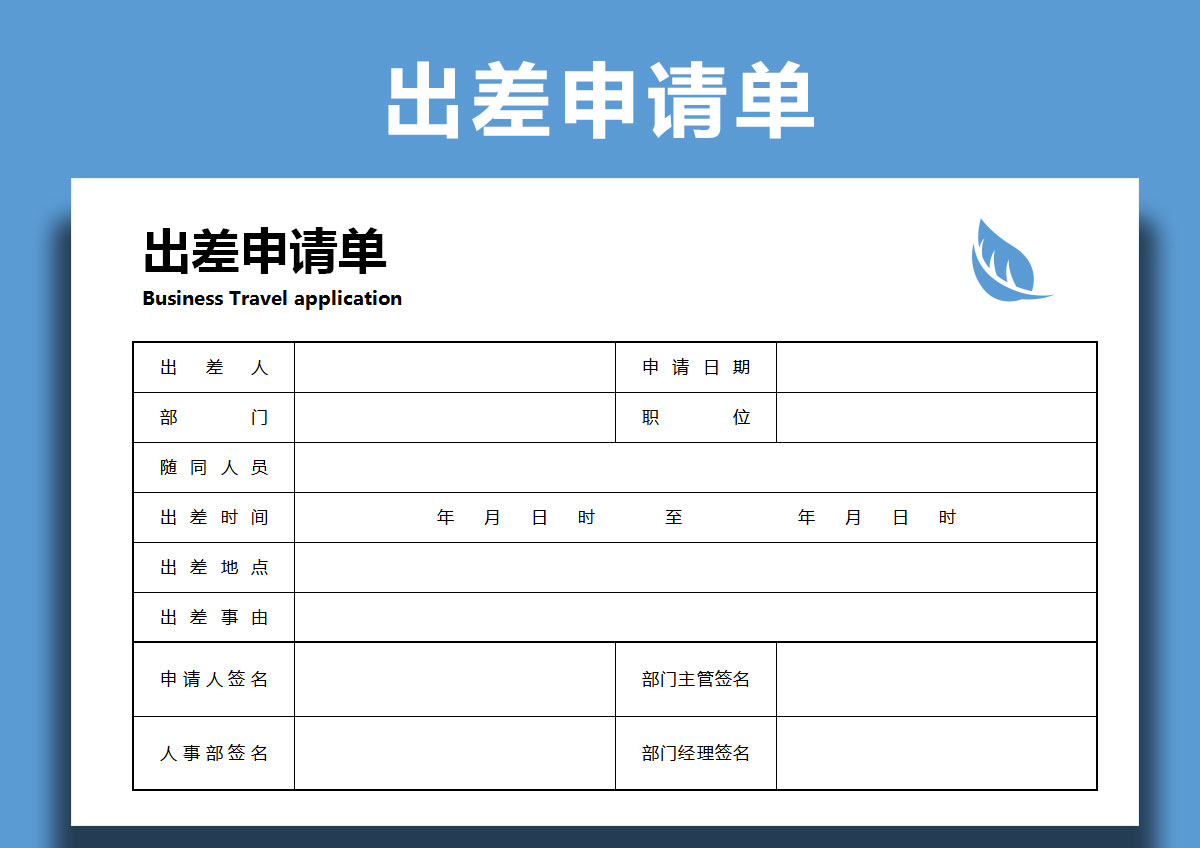The image size is (1200, 848).
Task: Click the empty field next to 部门
Action: pyautogui.click(x=454, y=418)
